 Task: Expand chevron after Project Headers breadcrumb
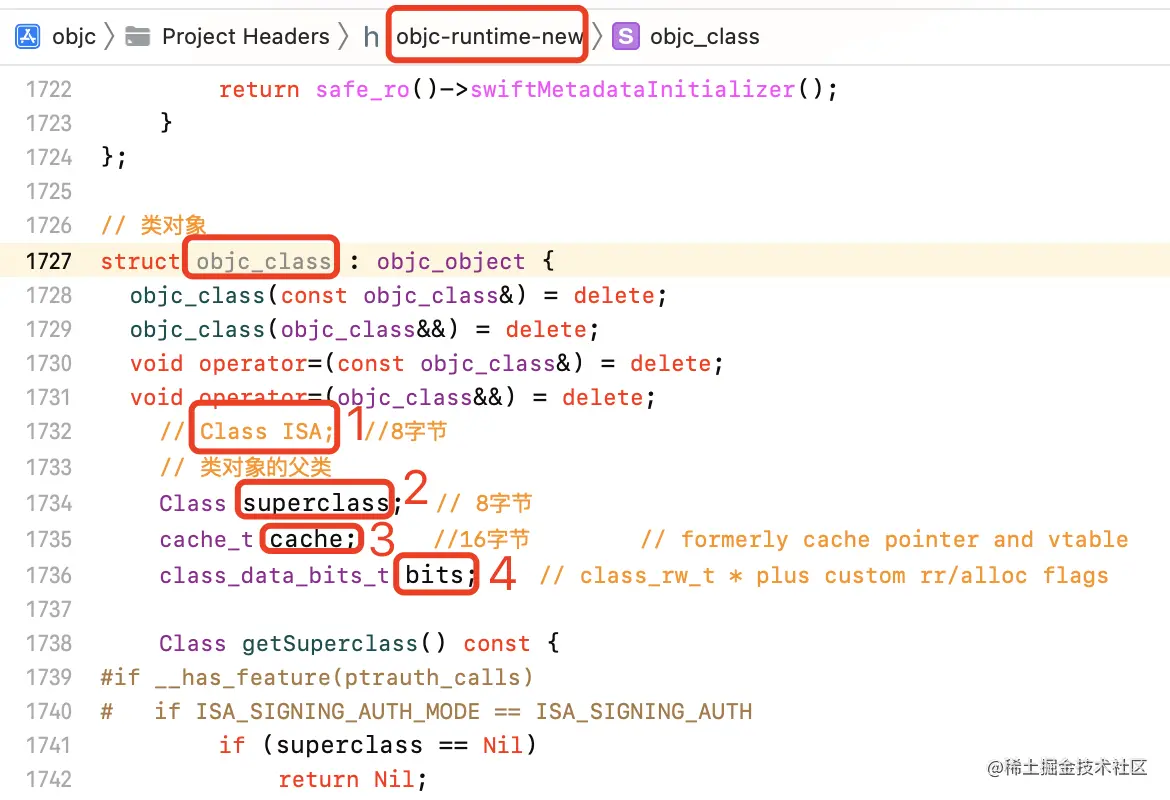[343, 36]
